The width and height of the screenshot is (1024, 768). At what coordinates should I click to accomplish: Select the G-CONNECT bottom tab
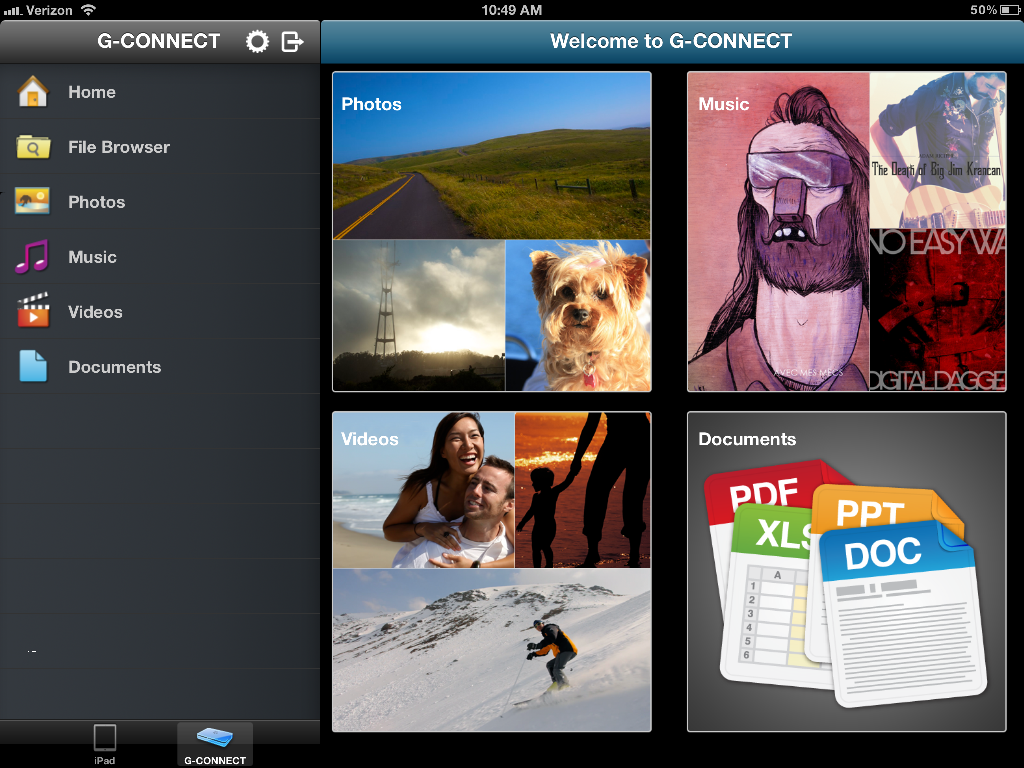coord(215,744)
